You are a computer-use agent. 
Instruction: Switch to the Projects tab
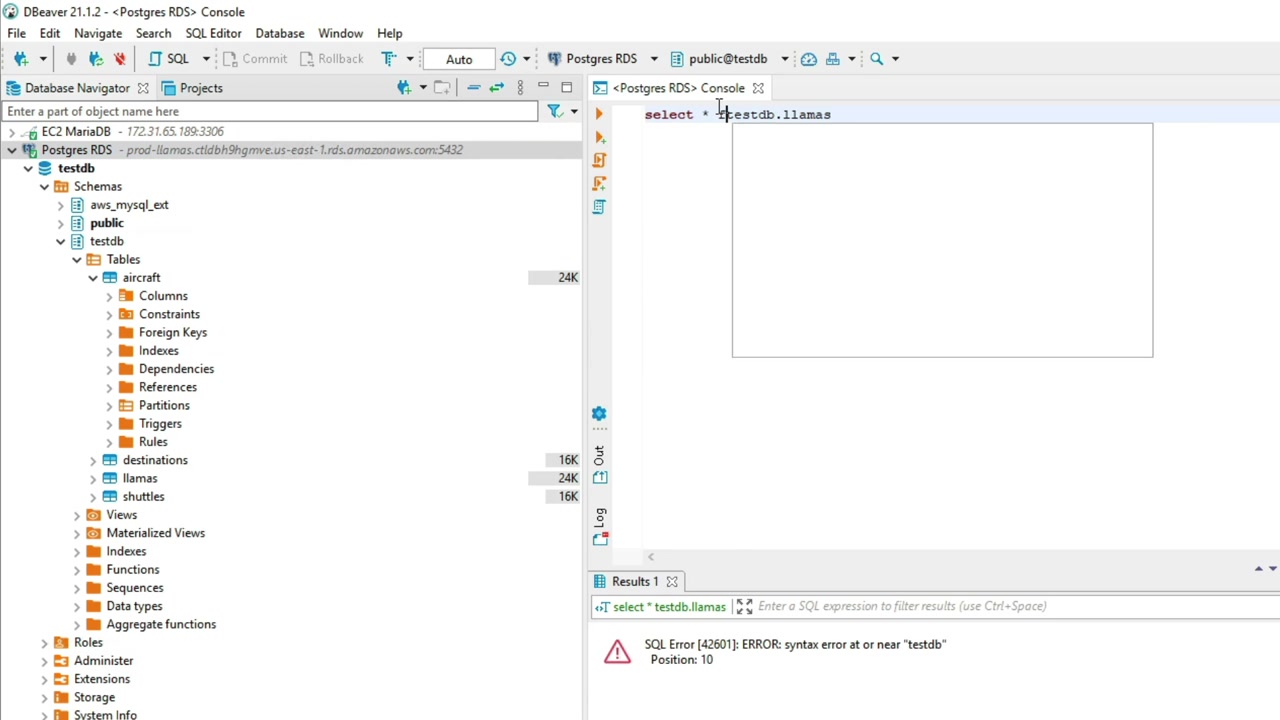[192, 88]
